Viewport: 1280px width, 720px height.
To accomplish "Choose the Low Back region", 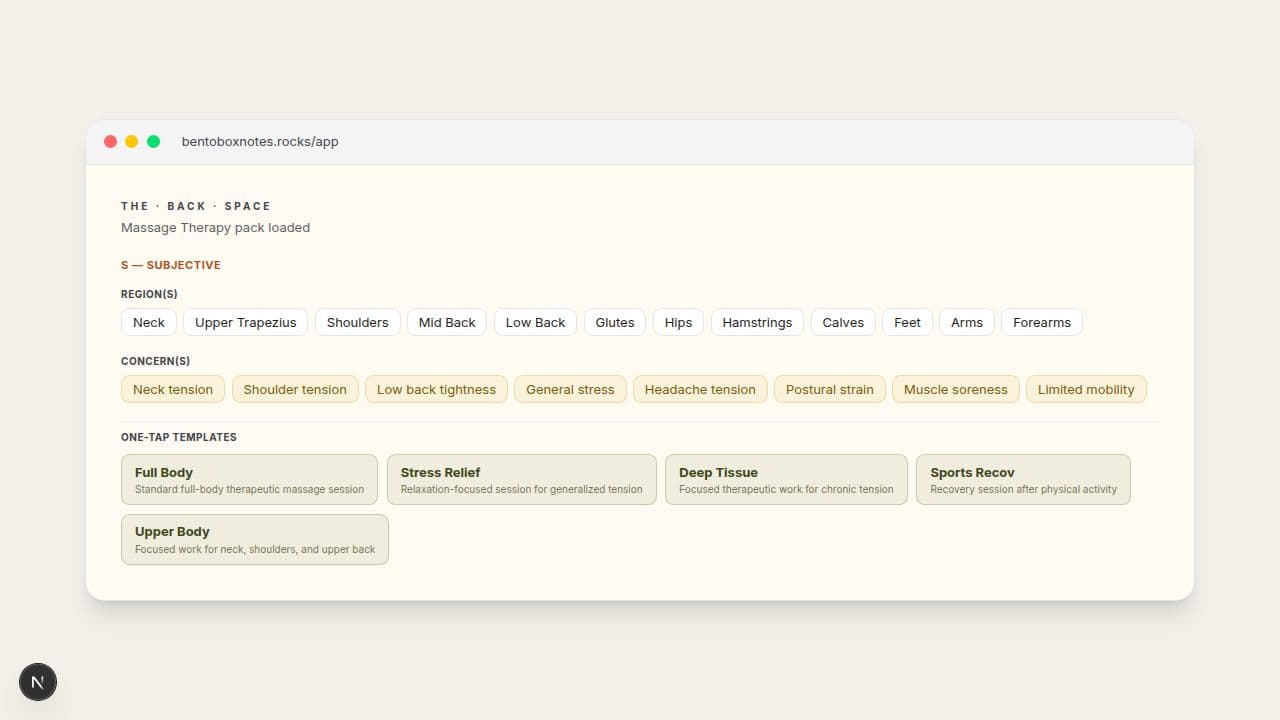I will coord(536,322).
